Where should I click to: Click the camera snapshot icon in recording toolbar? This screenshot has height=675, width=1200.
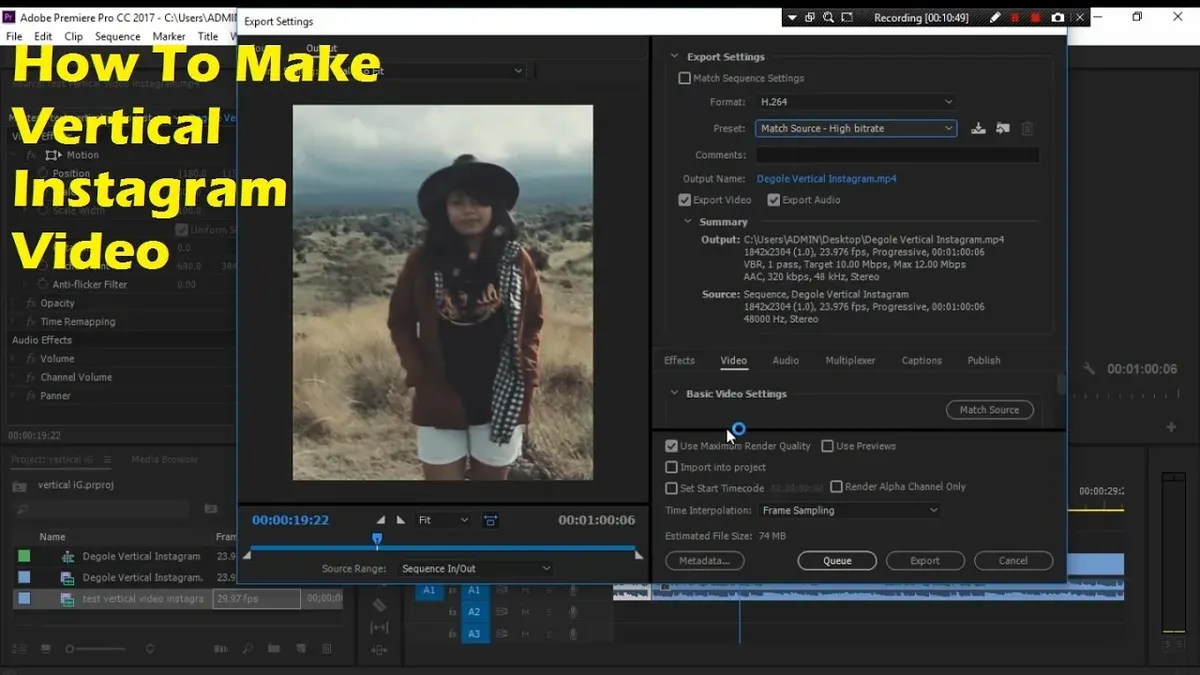[x=1057, y=18]
